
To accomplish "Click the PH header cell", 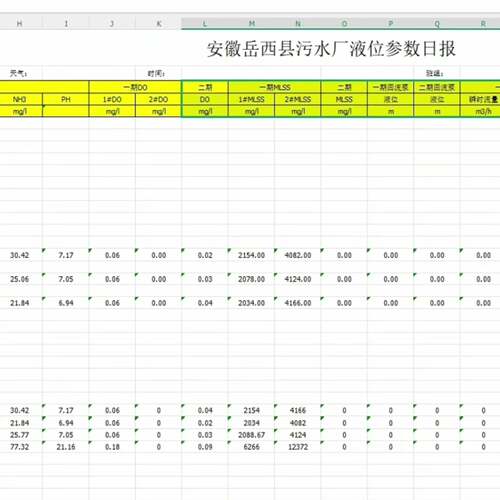I will 66,99.
